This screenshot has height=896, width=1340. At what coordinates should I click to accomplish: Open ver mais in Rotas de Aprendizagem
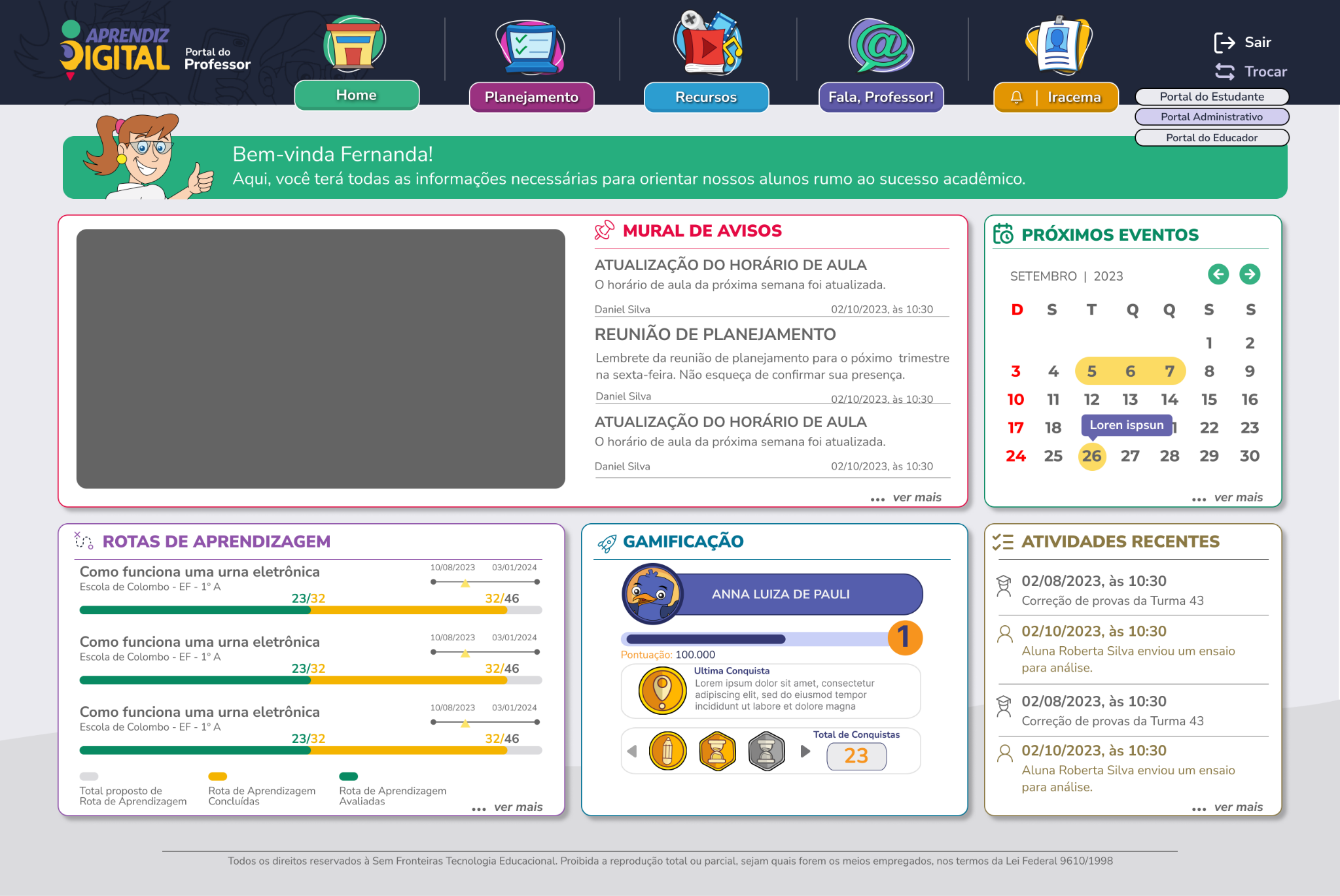point(507,807)
